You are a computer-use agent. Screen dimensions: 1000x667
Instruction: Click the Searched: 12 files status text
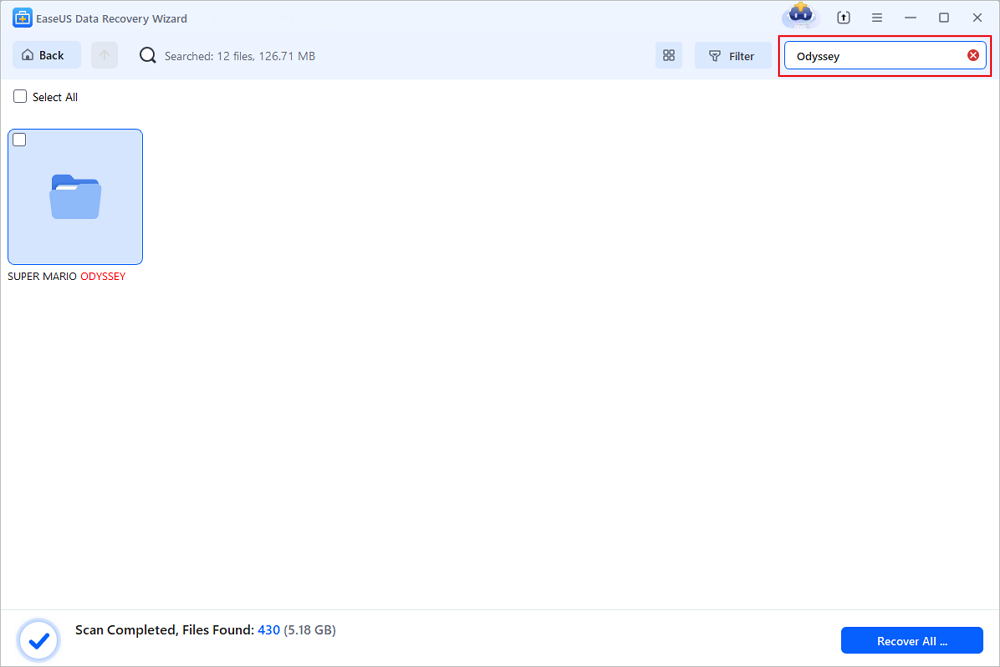click(x=240, y=56)
